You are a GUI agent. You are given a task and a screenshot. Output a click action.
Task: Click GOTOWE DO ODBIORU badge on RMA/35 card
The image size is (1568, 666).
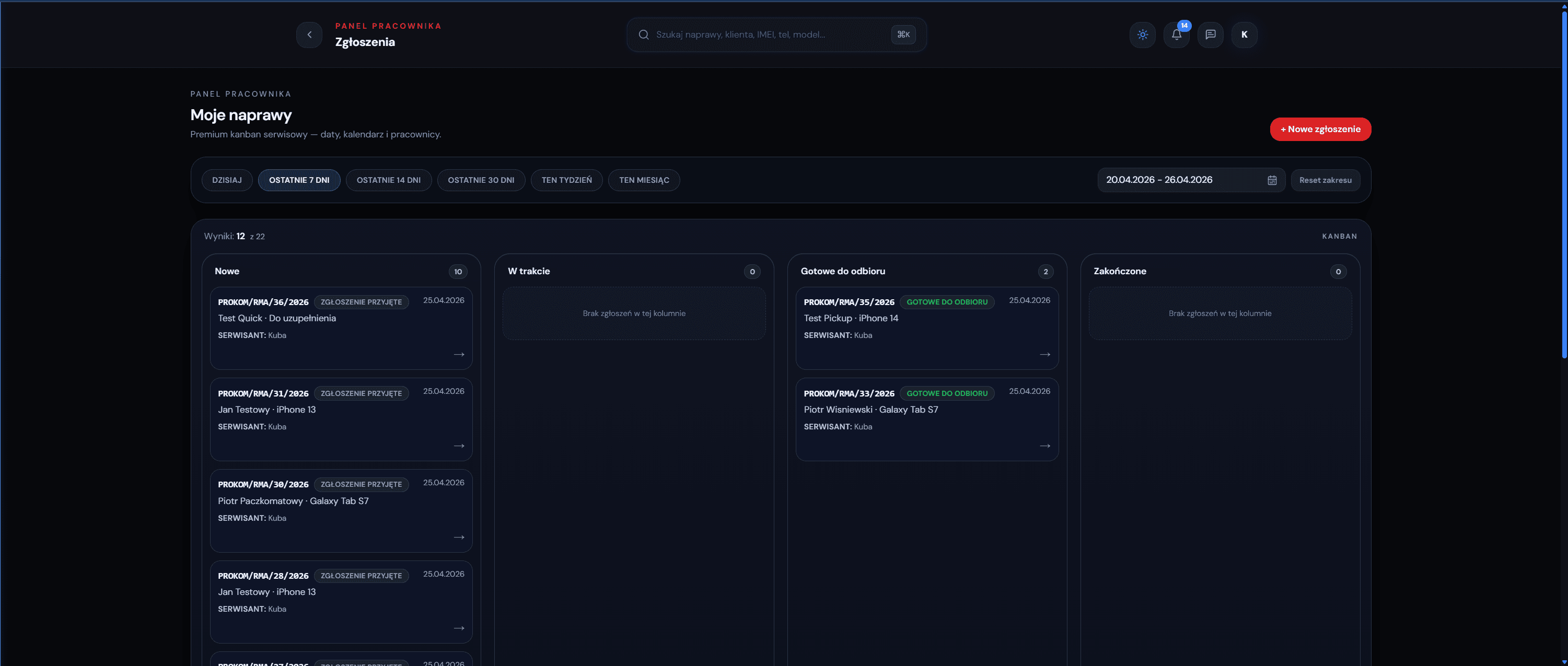(x=947, y=302)
